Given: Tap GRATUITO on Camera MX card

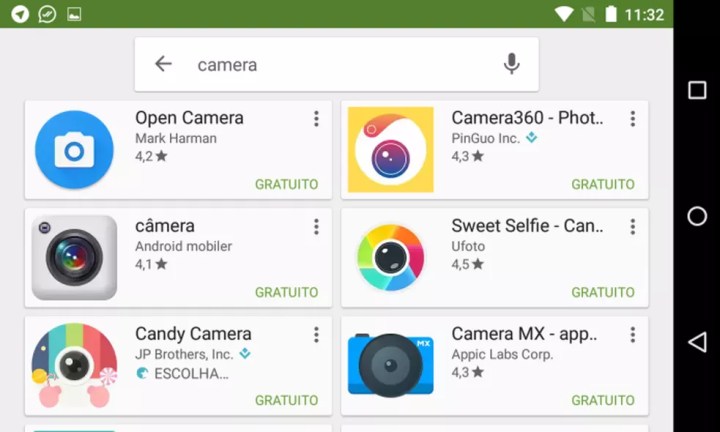Looking at the screenshot, I should point(603,400).
